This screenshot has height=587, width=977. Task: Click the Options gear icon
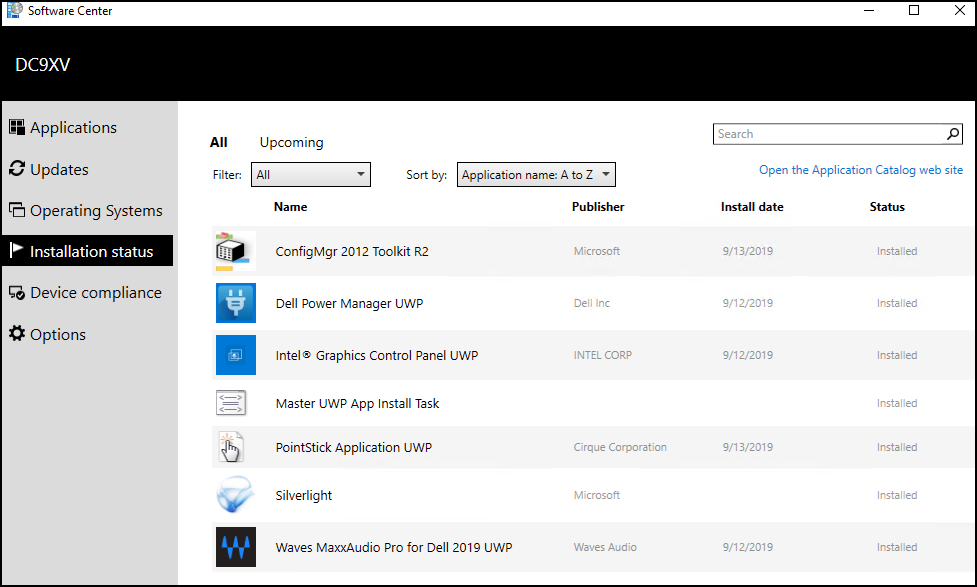tap(17, 333)
